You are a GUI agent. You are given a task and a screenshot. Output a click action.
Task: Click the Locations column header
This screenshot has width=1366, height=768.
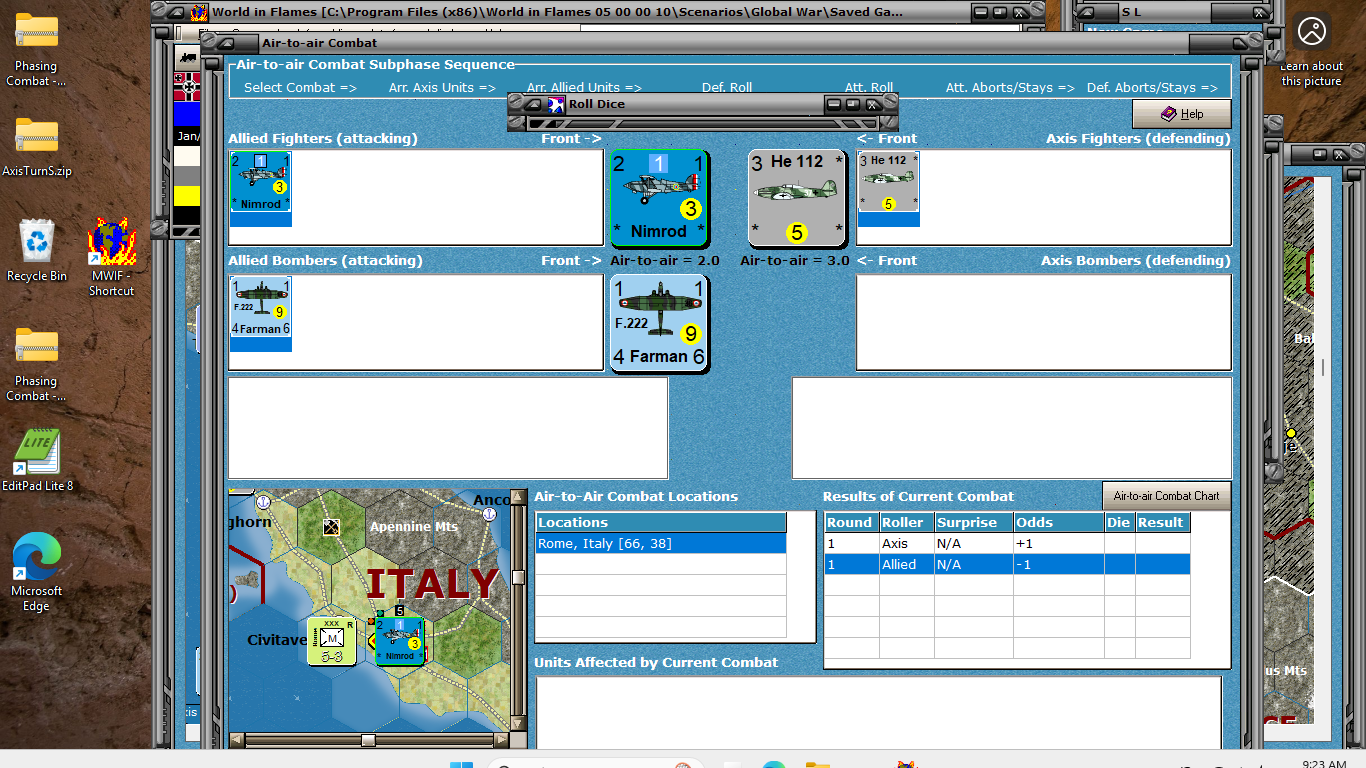coord(661,522)
